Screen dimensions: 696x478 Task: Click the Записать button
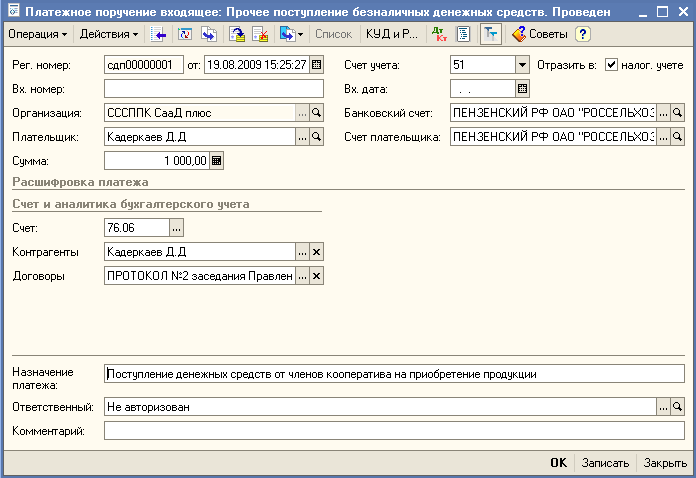[x=605, y=463]
